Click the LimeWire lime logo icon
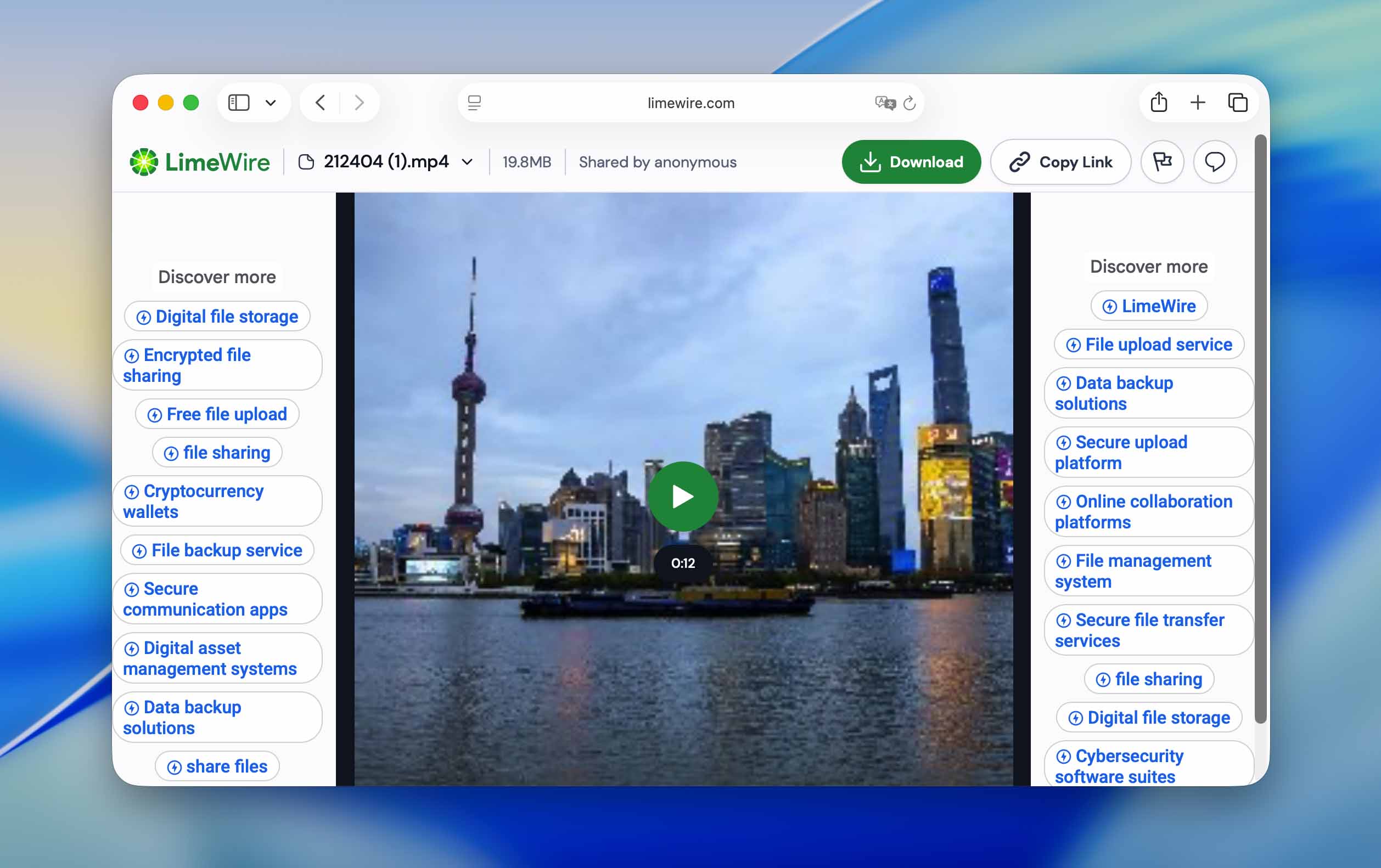1381x868 pixels. click(143, 162)
